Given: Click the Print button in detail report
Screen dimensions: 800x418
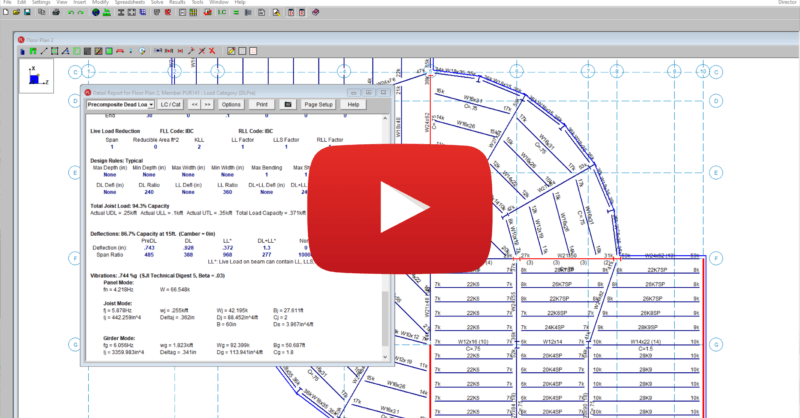Looking at the screenshot, I should tap(261, 103).
